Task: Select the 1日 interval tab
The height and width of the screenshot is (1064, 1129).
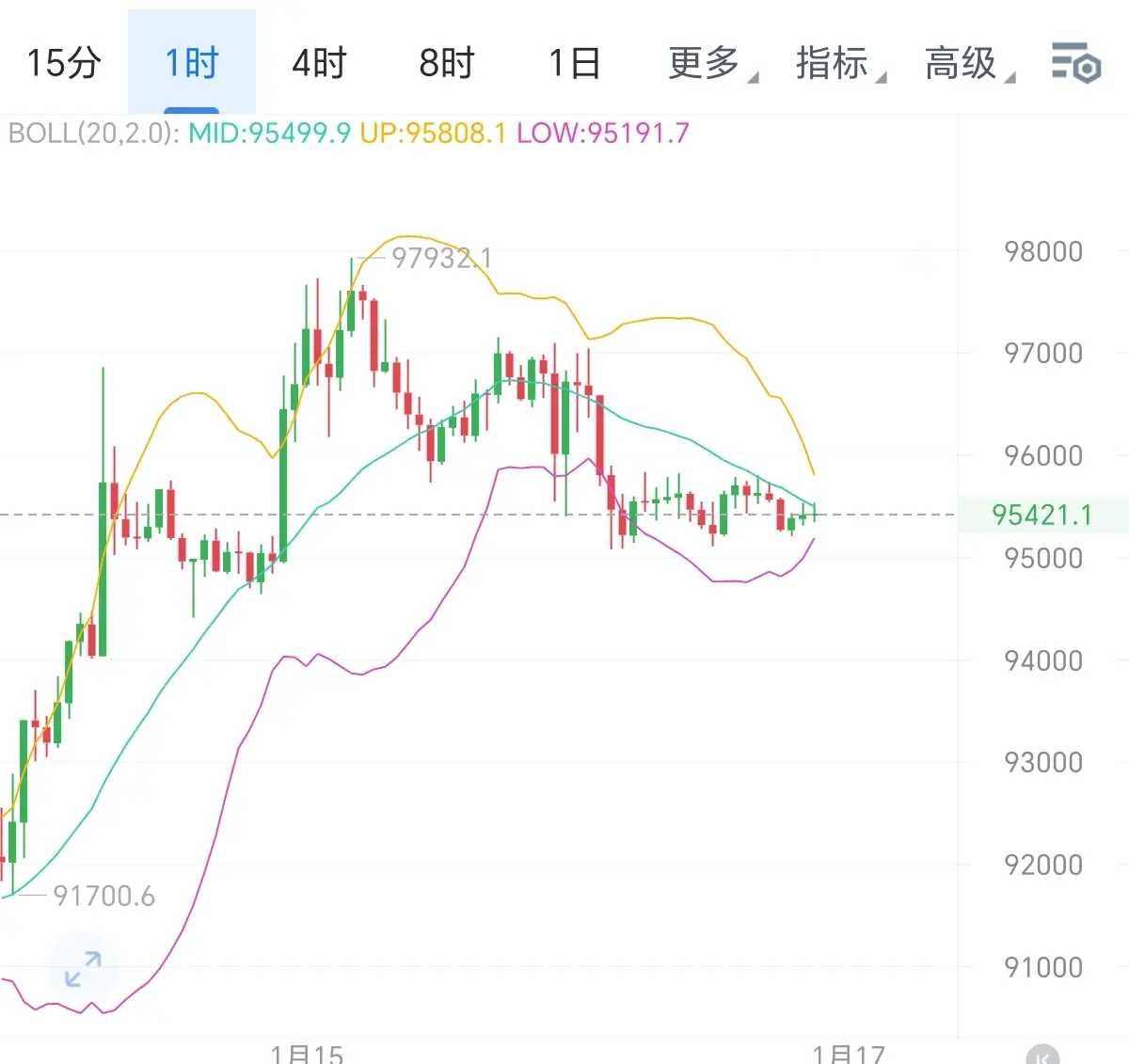Action: [x=575, y=63]
